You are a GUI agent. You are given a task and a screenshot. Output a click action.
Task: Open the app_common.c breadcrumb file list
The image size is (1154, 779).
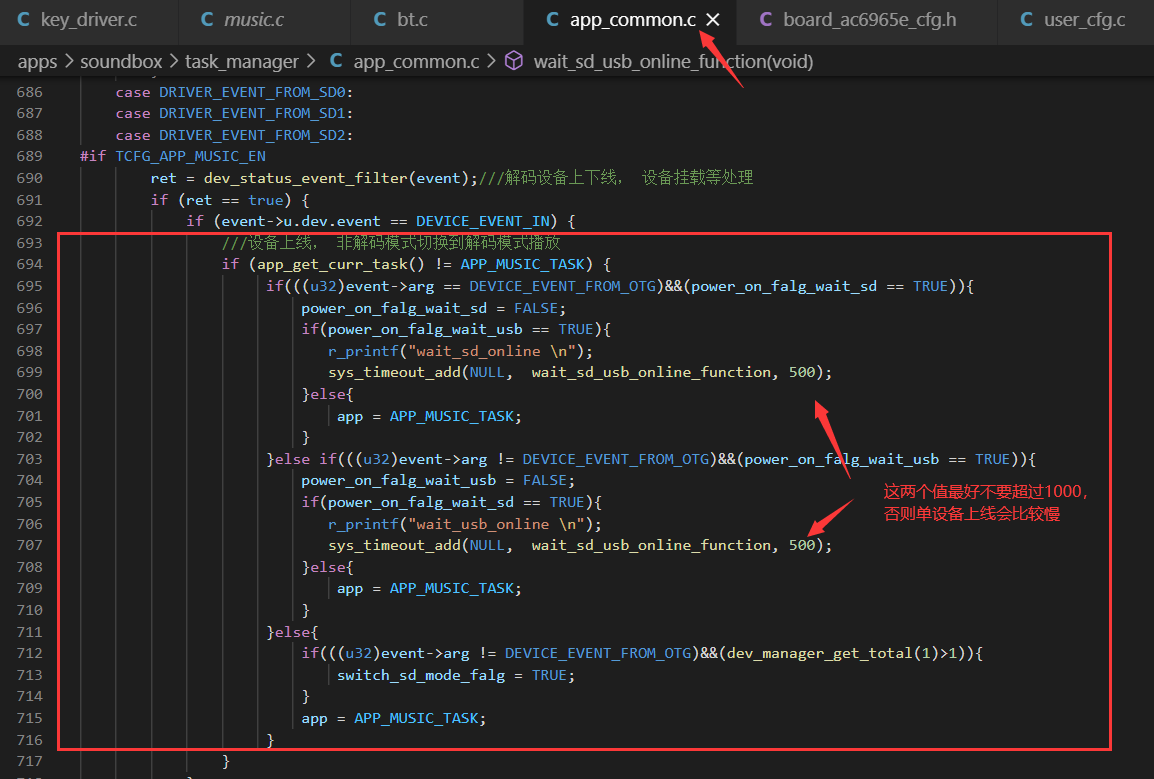tap(417, 62)
